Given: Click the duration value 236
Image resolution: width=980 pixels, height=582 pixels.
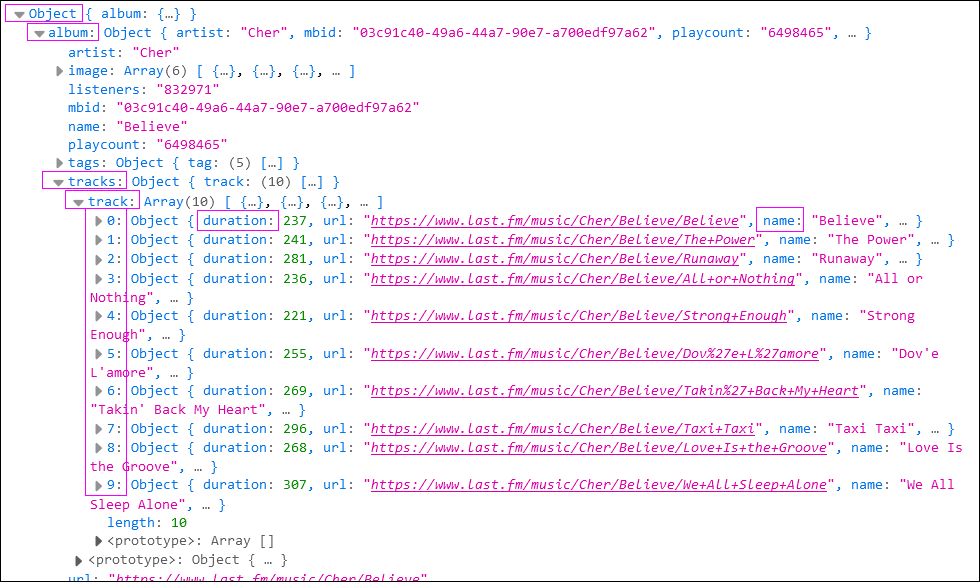Looking at the screenshot, I should [295, 279].
